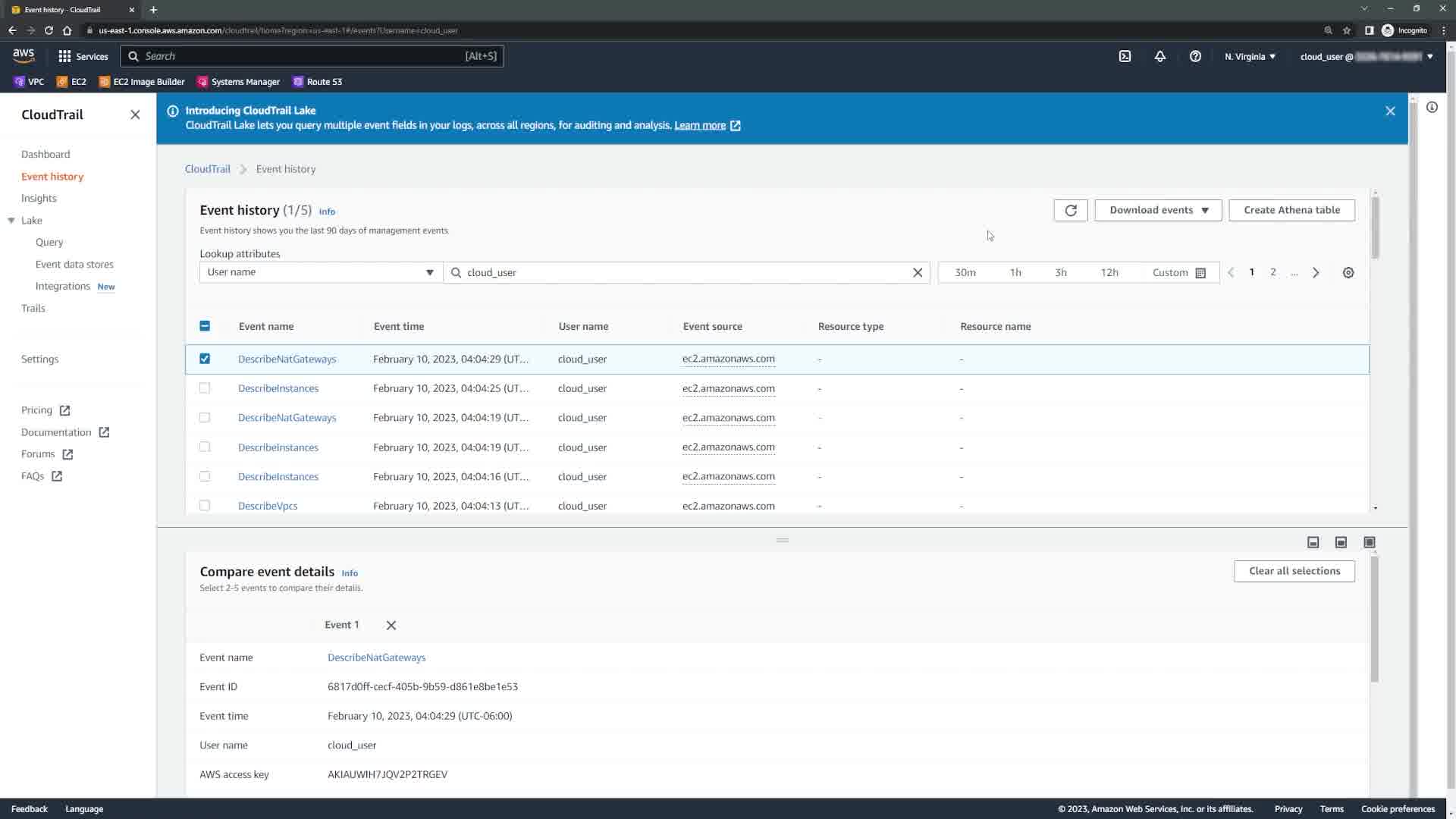
Task: Open table preferences gear icon
Action: pos(1348,272)
